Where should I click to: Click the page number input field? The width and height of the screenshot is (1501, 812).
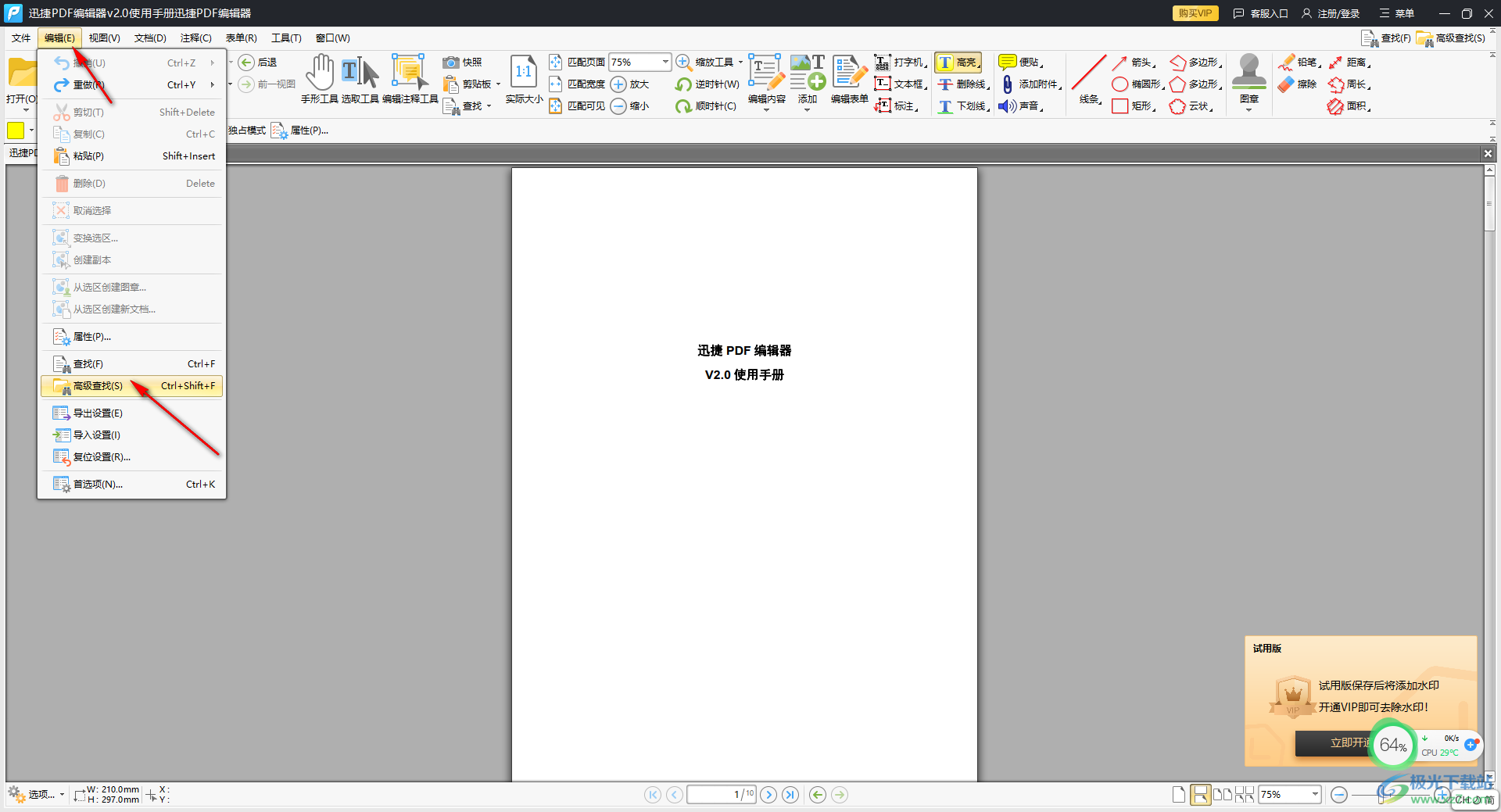click(722, 795)
